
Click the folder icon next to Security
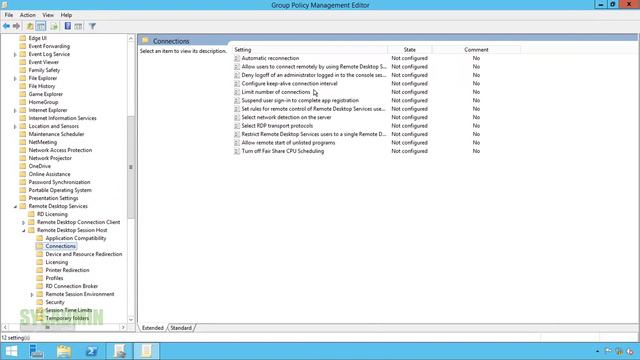point(40,302)
